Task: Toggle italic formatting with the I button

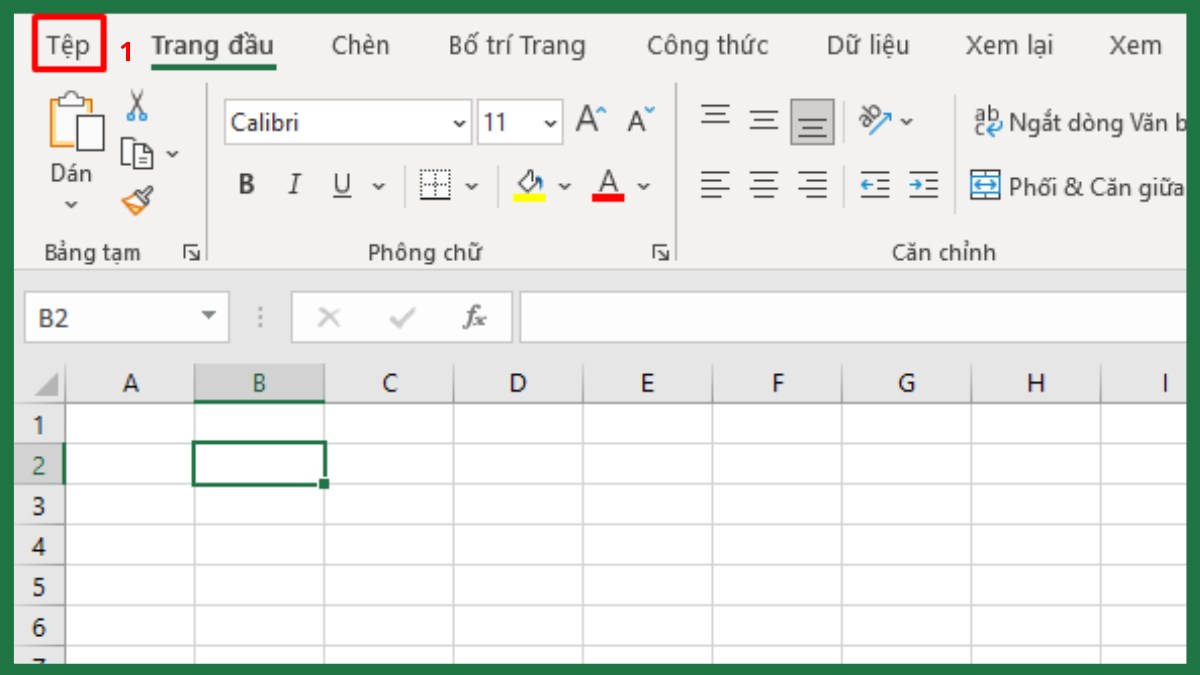Action: tap(294, 185)
